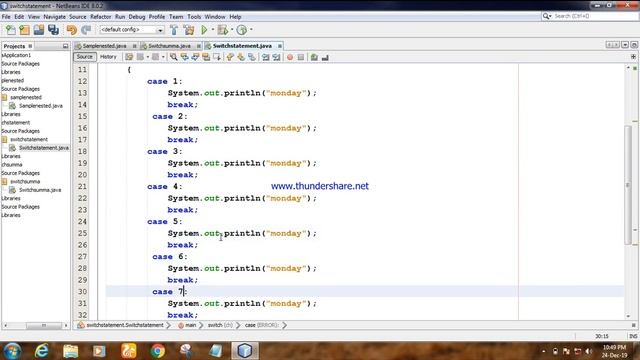Click Find Previous Occurrence editor icon

(184, 57)
